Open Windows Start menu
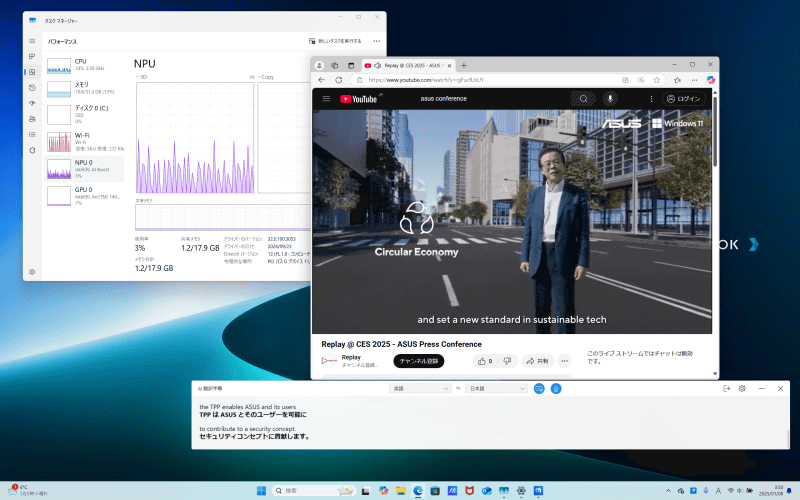This screenshot has width=800, height=500. (x=261, y=491)
